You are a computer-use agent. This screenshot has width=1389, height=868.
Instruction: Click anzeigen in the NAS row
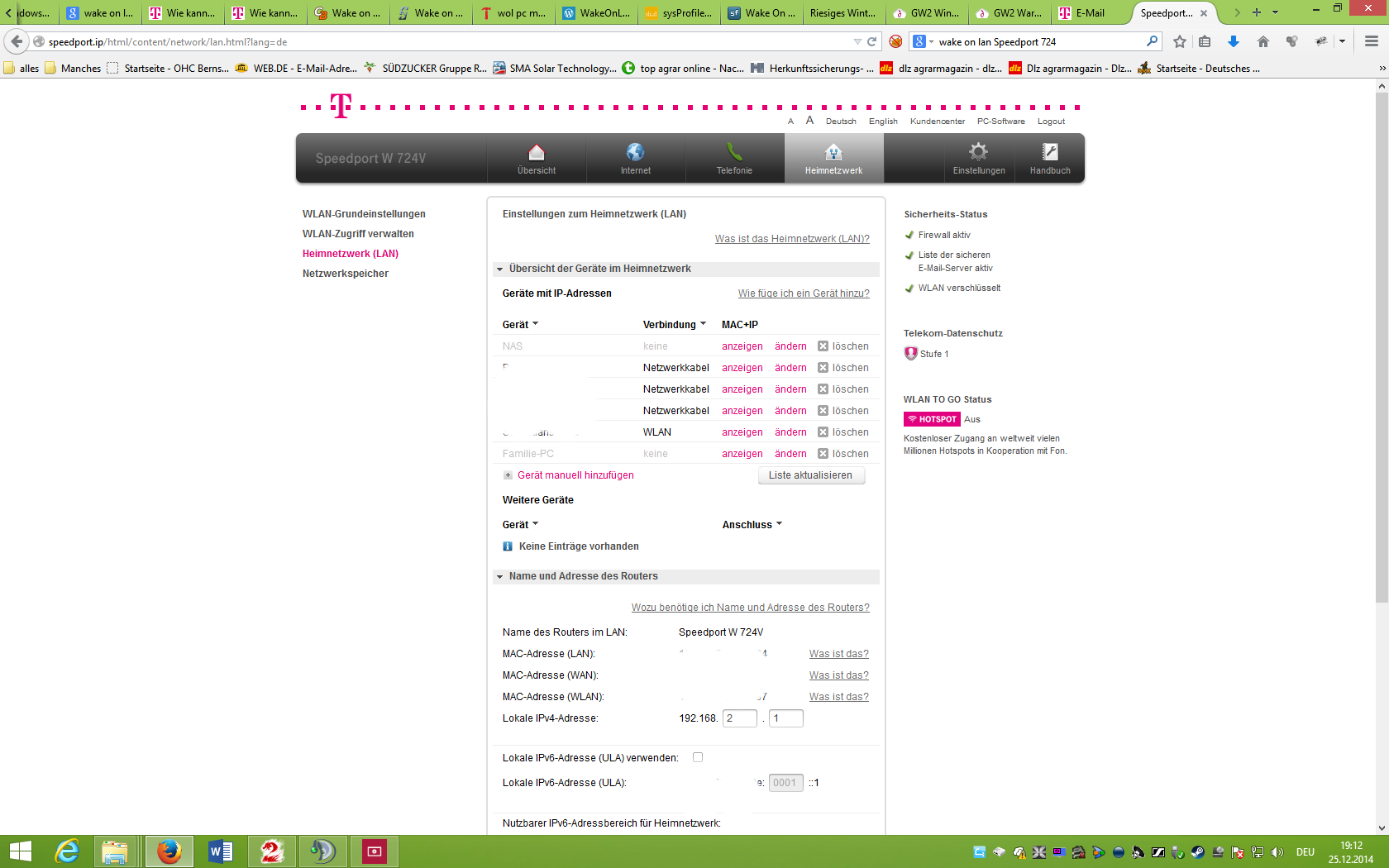[742, 346]
